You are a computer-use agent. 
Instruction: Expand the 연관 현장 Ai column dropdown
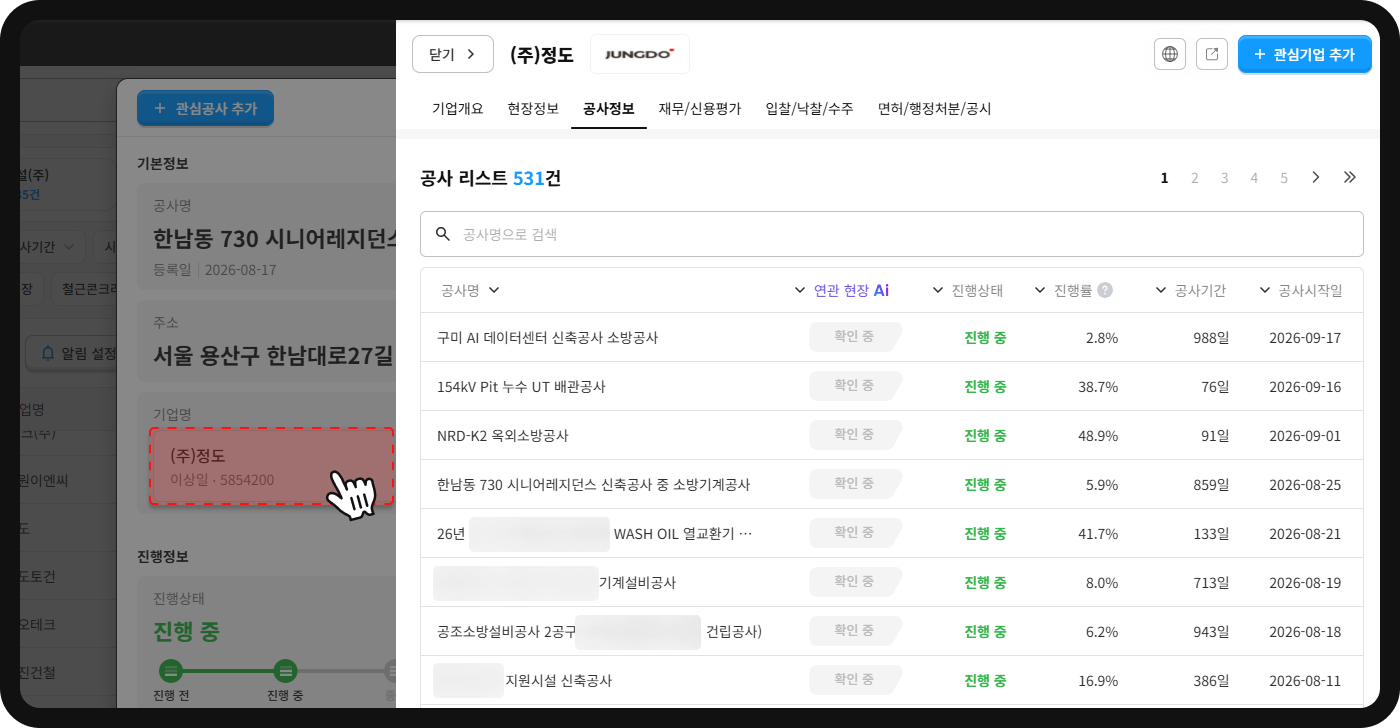[x=841, y=290]
